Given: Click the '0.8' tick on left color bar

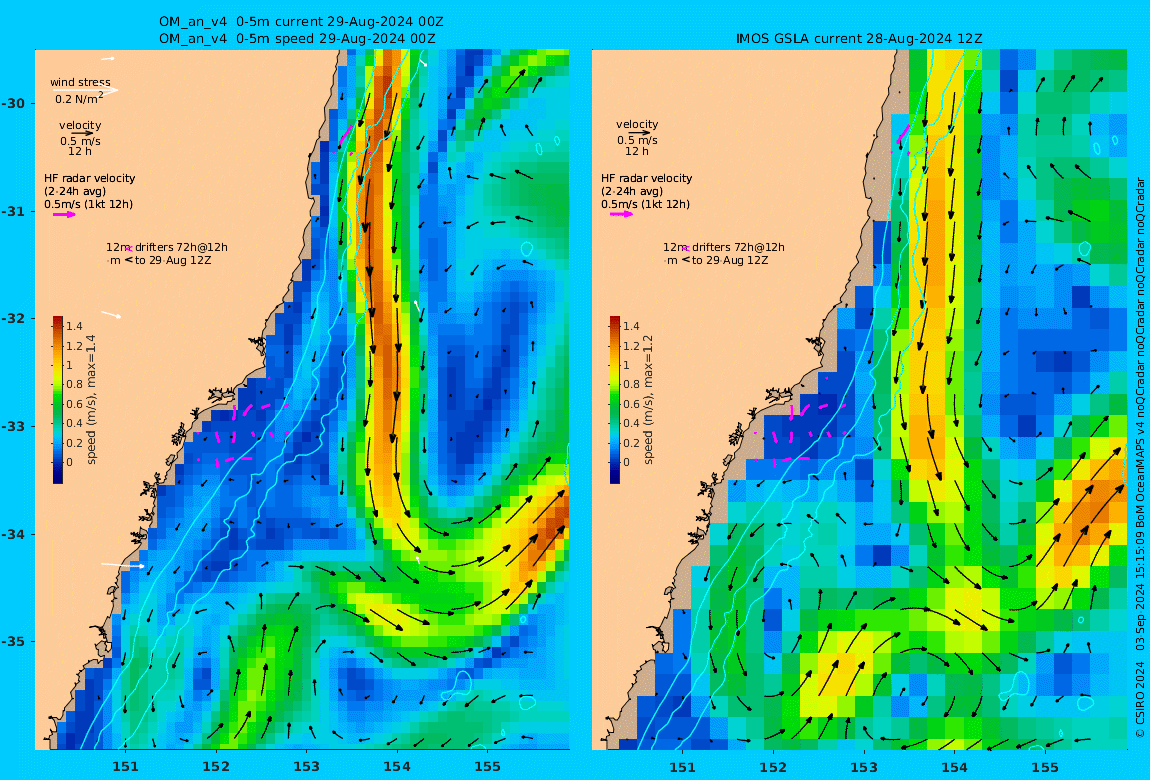Looking at the screenshot, I should tap(75, 385).
